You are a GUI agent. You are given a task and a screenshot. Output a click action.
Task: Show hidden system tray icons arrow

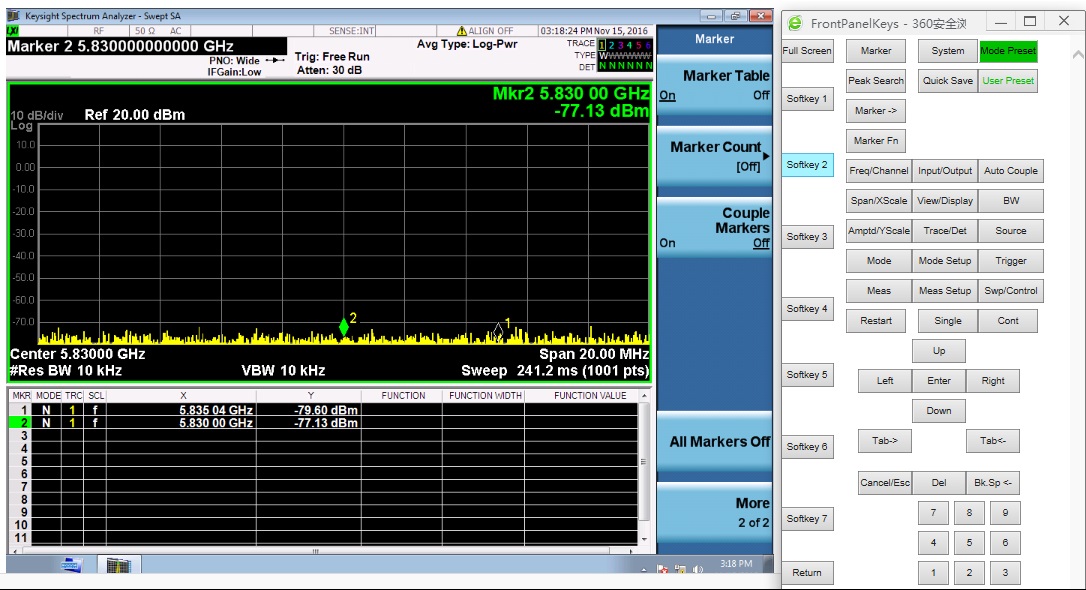click(645, 568)
